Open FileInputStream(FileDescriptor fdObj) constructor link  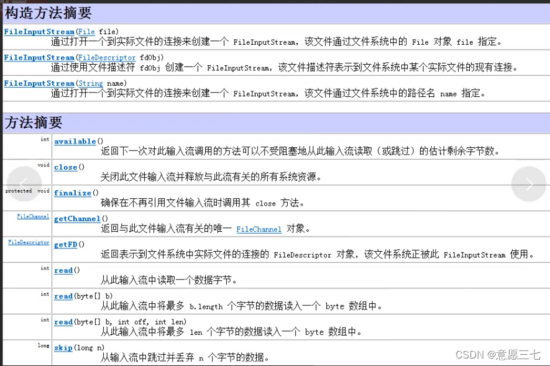coord(39,58)
